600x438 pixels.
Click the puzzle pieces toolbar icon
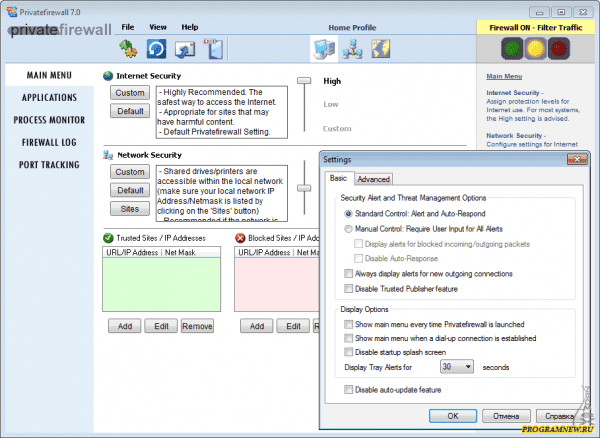pyautogui.click(x=129, y=49)
